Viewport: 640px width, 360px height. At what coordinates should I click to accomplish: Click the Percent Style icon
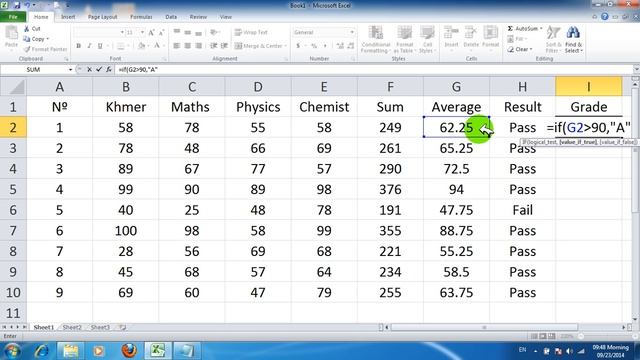314,46
